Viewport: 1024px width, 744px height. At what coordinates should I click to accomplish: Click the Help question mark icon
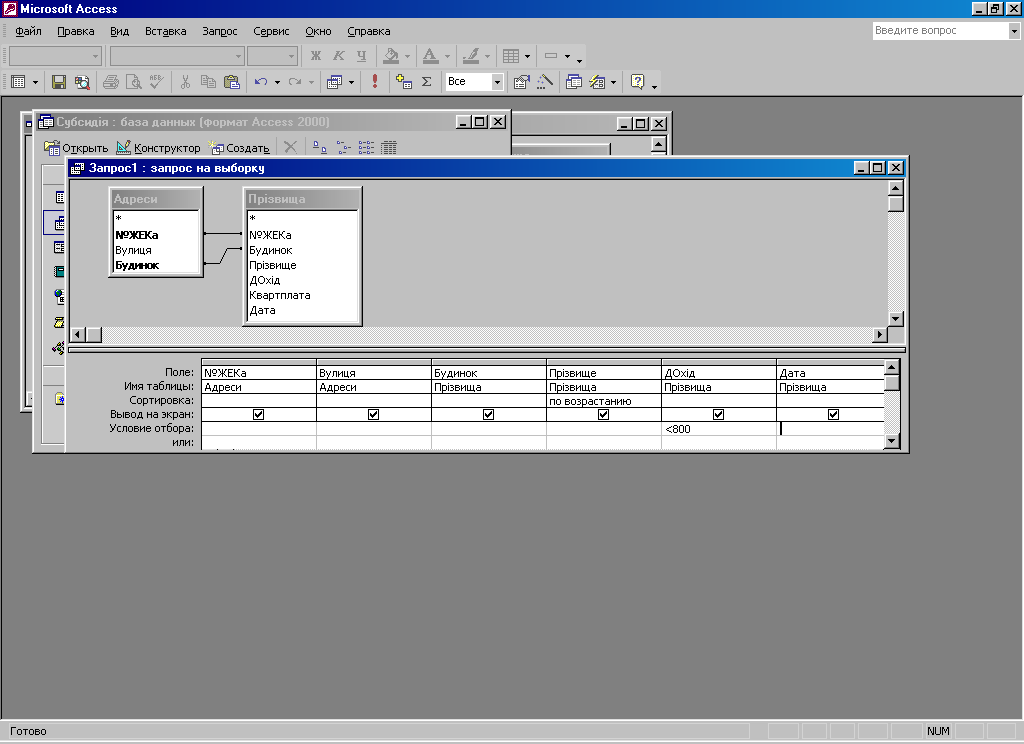click(x=637, y=82)
